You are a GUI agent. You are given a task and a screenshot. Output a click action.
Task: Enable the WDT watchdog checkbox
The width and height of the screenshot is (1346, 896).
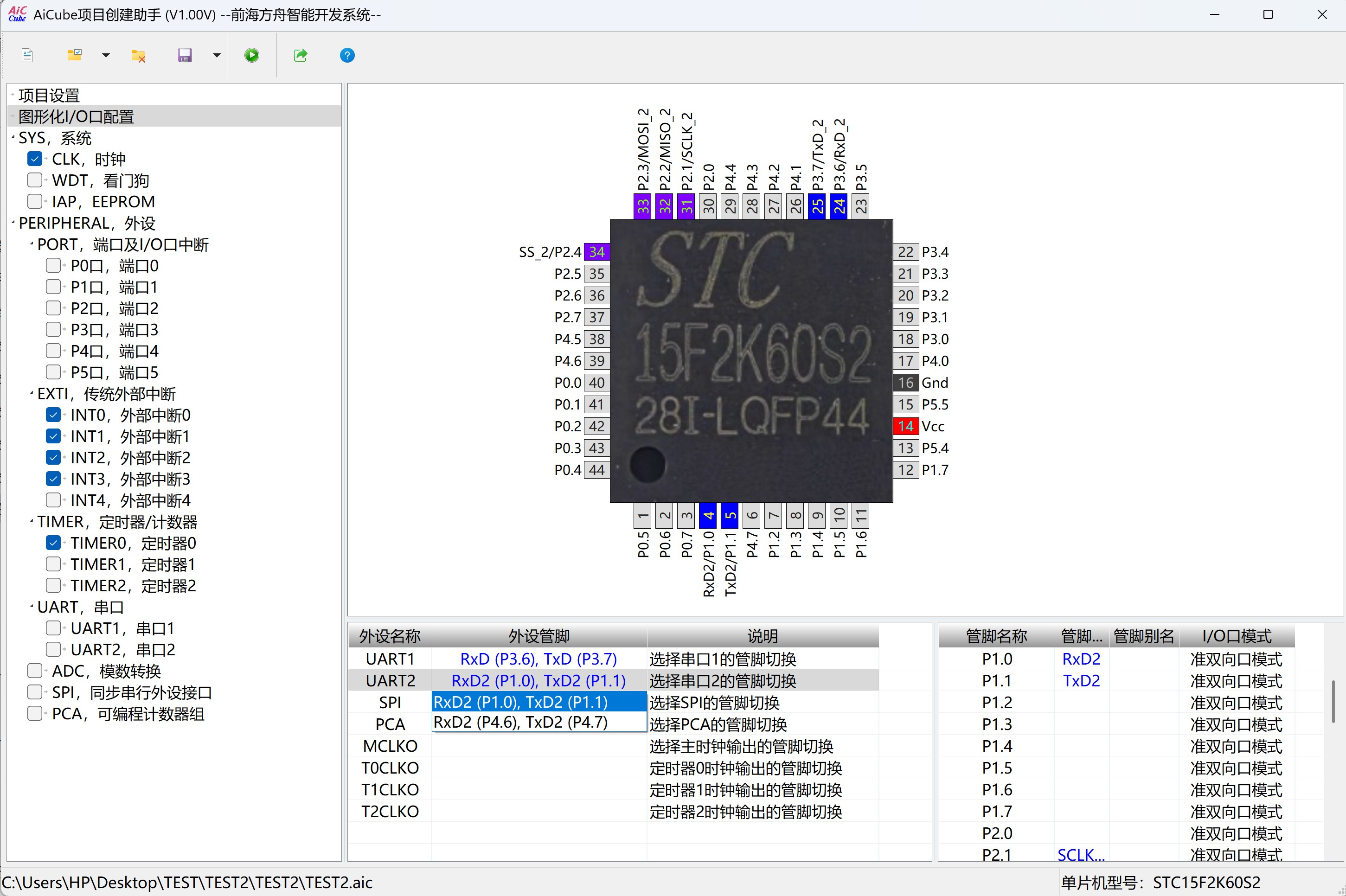tap(35, 180)
